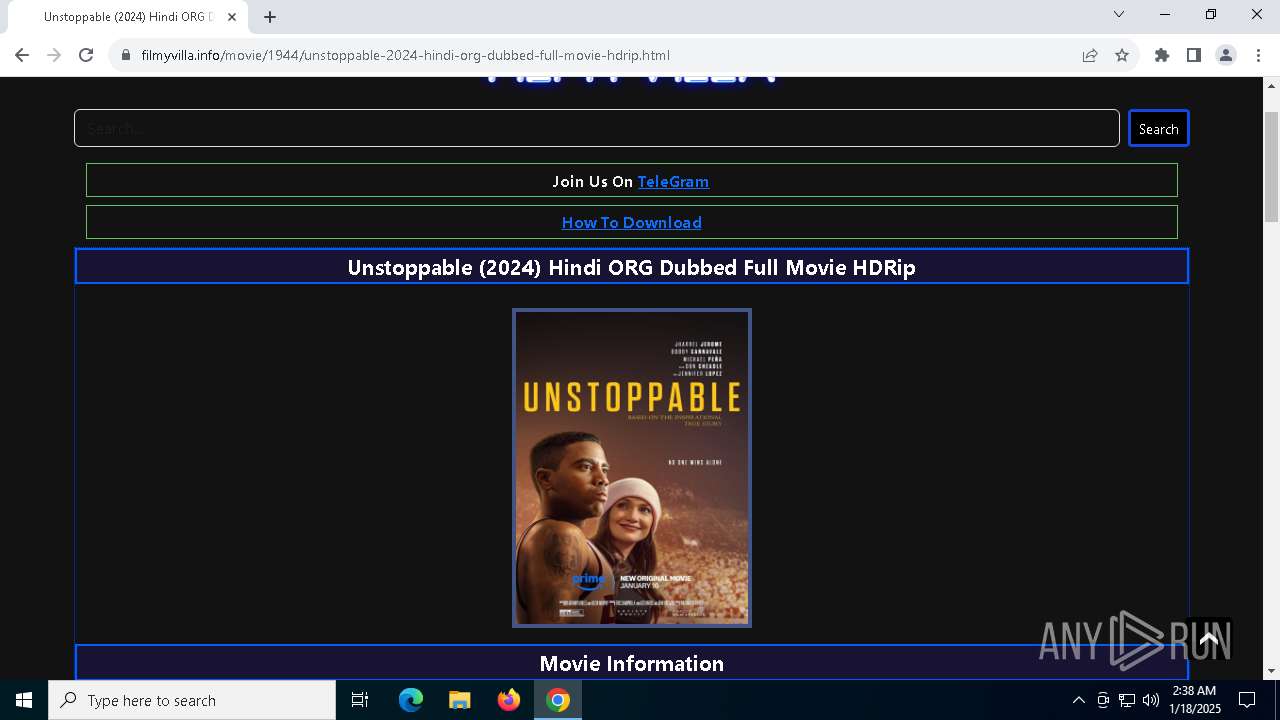Open the Extensions puzzle icon

point(1162,55)
